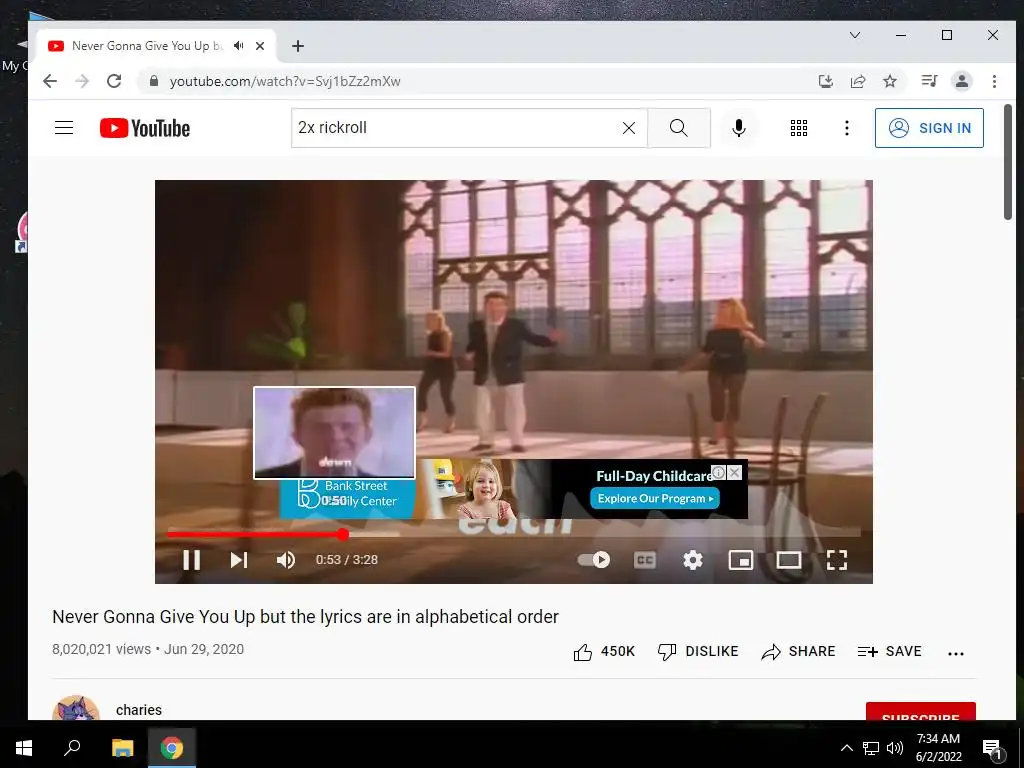The width and height of the screenshot is (1024, 768).
Task: Enter full screen mode
Action: (837, 560)
